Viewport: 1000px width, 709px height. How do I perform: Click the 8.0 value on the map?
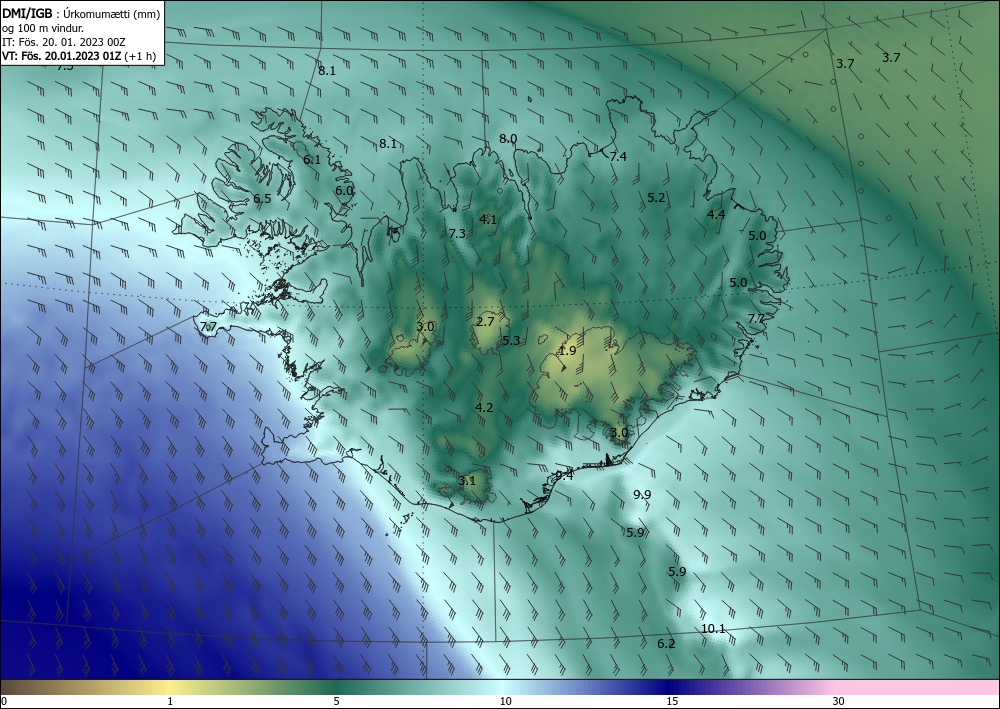[508, 138]
